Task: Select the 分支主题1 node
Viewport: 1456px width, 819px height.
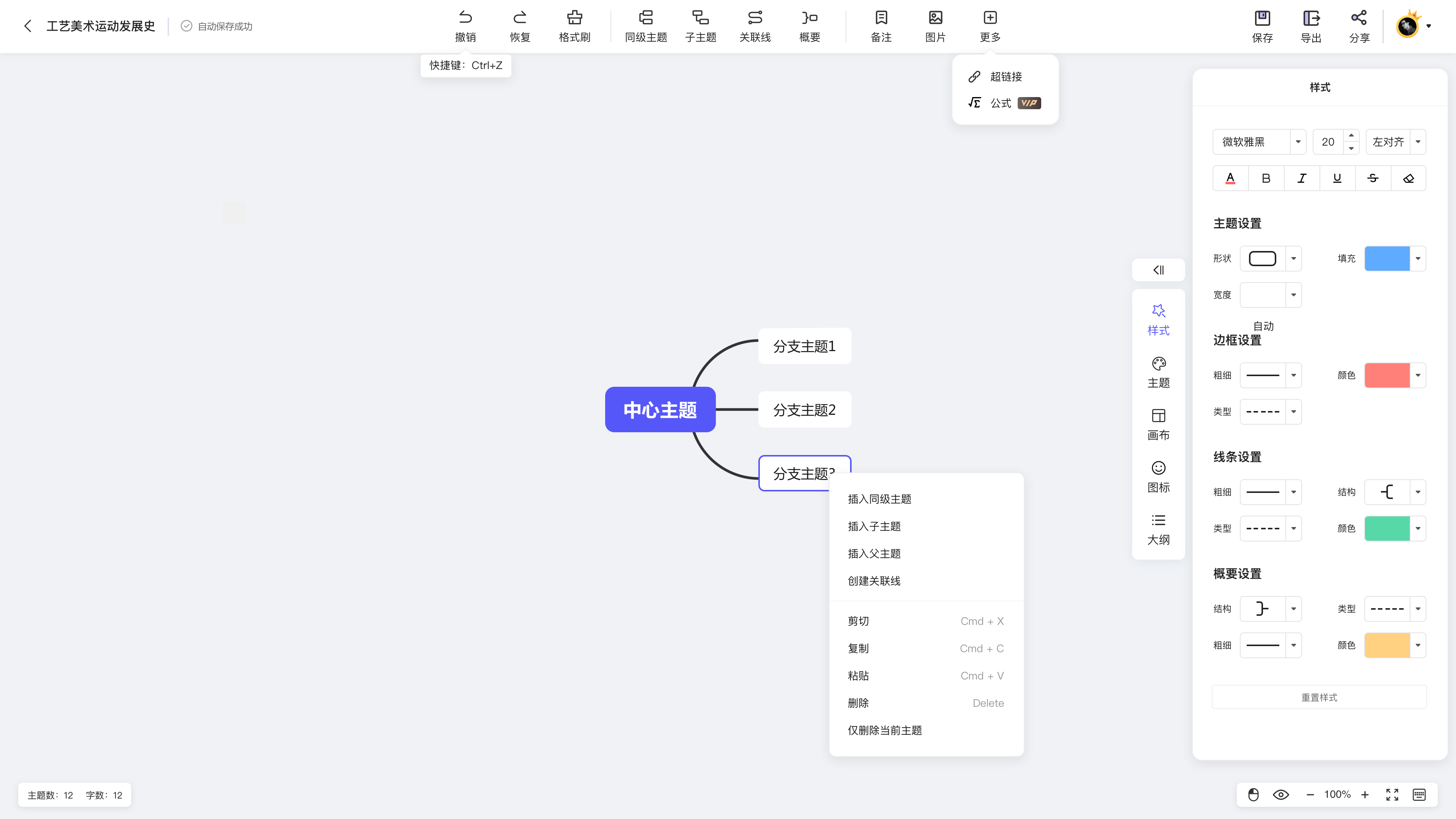Action: coord(804,346)
